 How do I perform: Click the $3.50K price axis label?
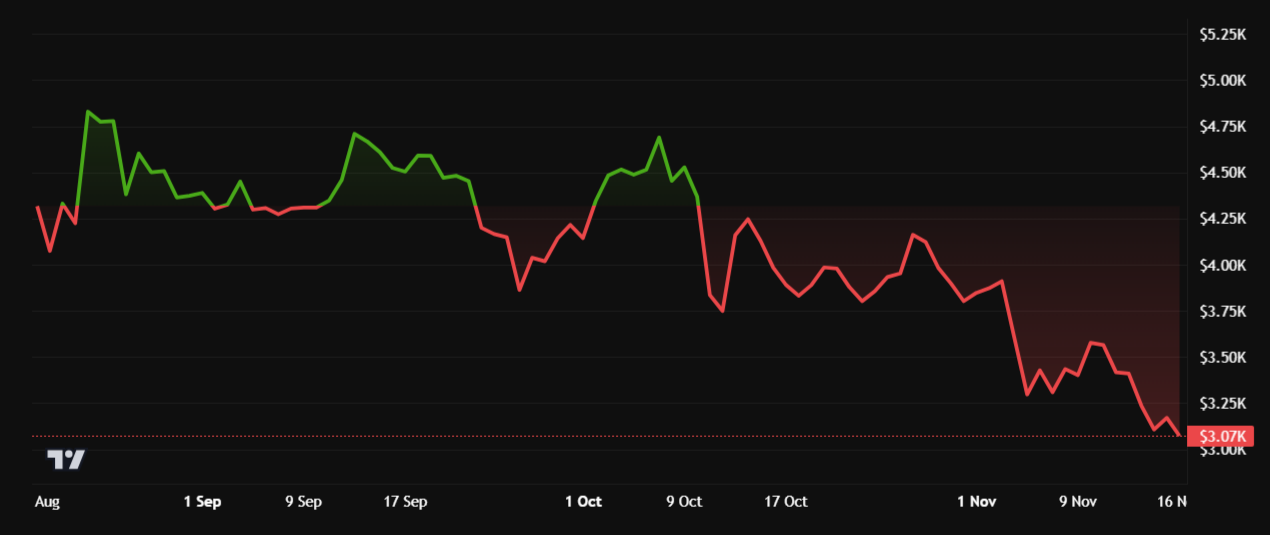coord(1223,358)
